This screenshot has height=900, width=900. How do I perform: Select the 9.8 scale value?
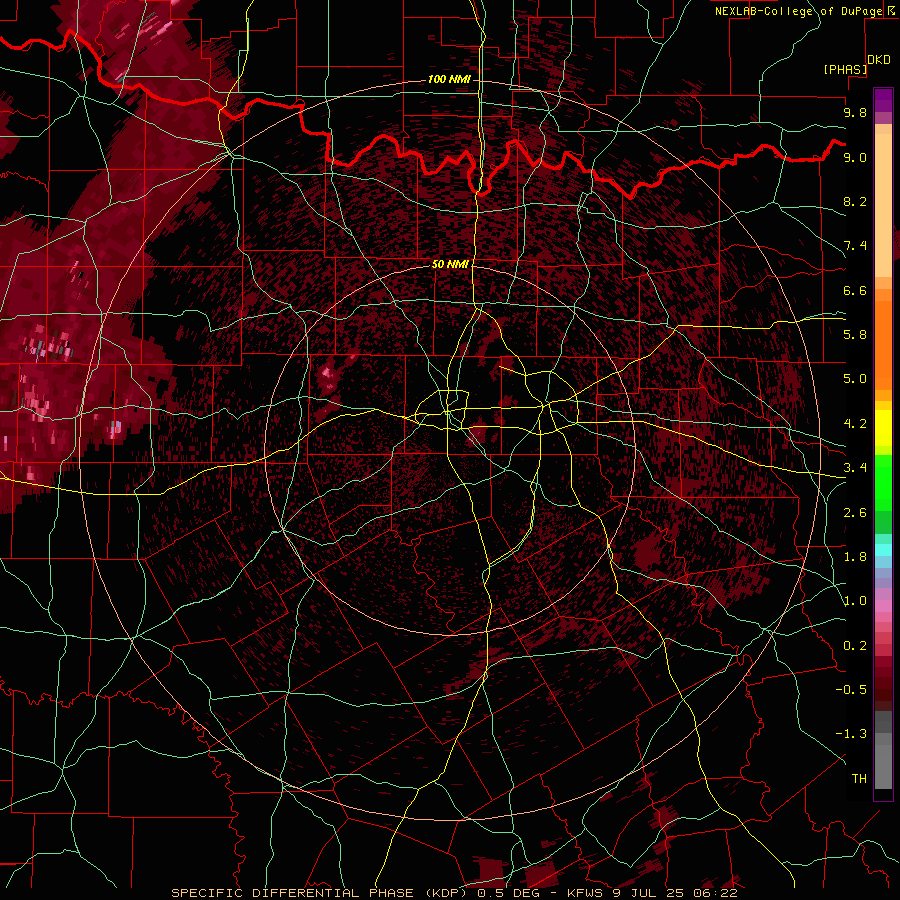coord(855,112)
